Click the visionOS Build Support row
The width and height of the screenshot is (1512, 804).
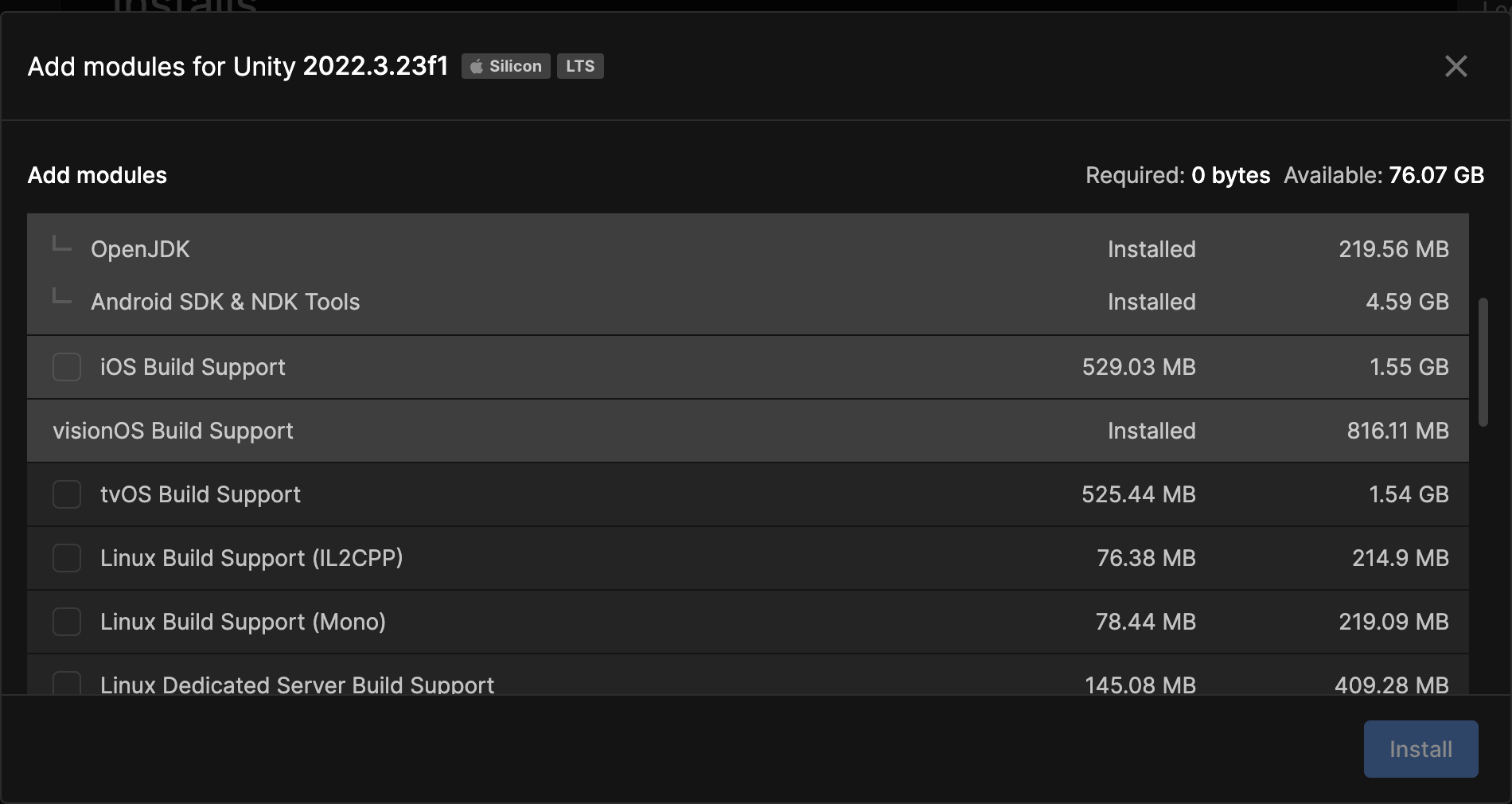pos(173,431)
